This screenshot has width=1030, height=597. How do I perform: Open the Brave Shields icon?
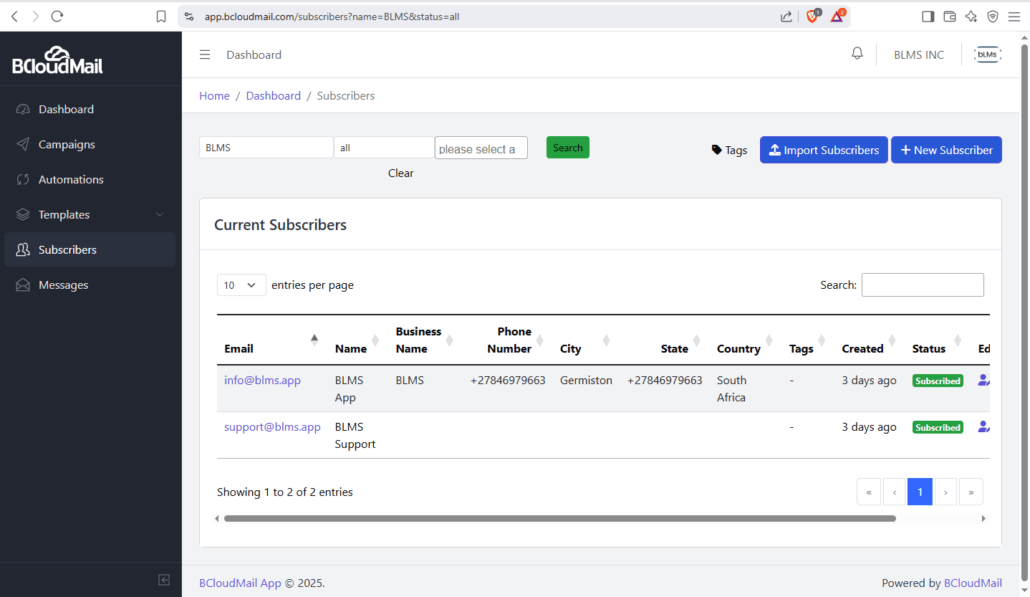(x=813, y=16)
